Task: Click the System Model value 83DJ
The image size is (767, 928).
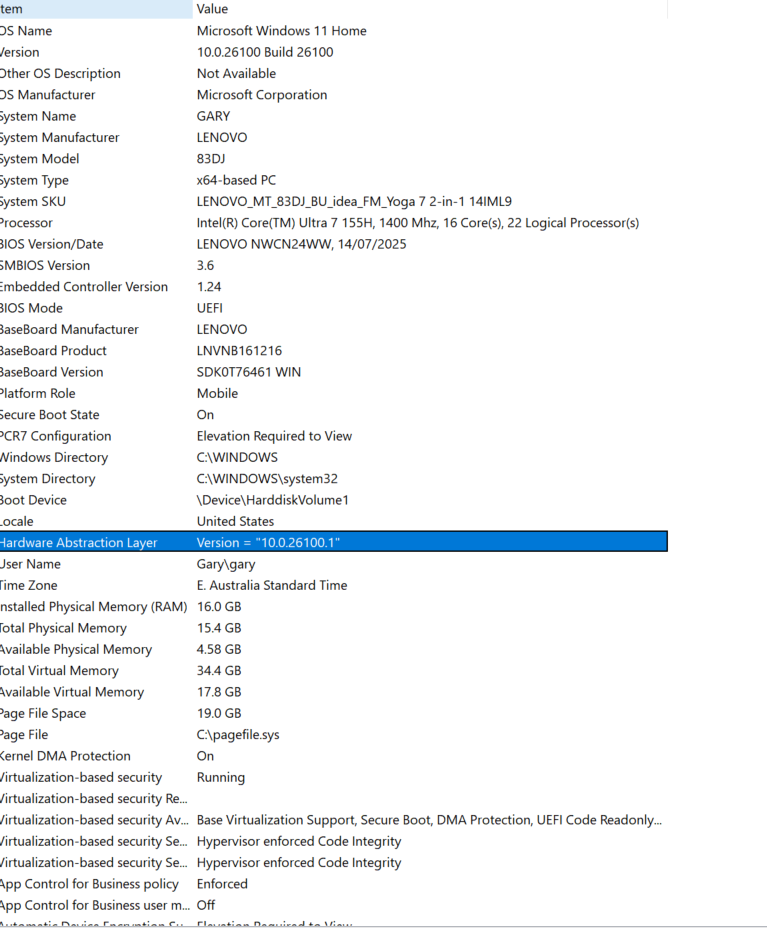Action: 211,159
